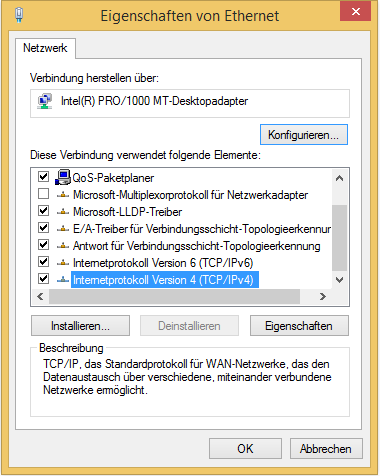This screenshot has width=380, height=476.
Task: Disable the Internetprotokoll Version 6 checkbox
Action: tap(43, 261)
